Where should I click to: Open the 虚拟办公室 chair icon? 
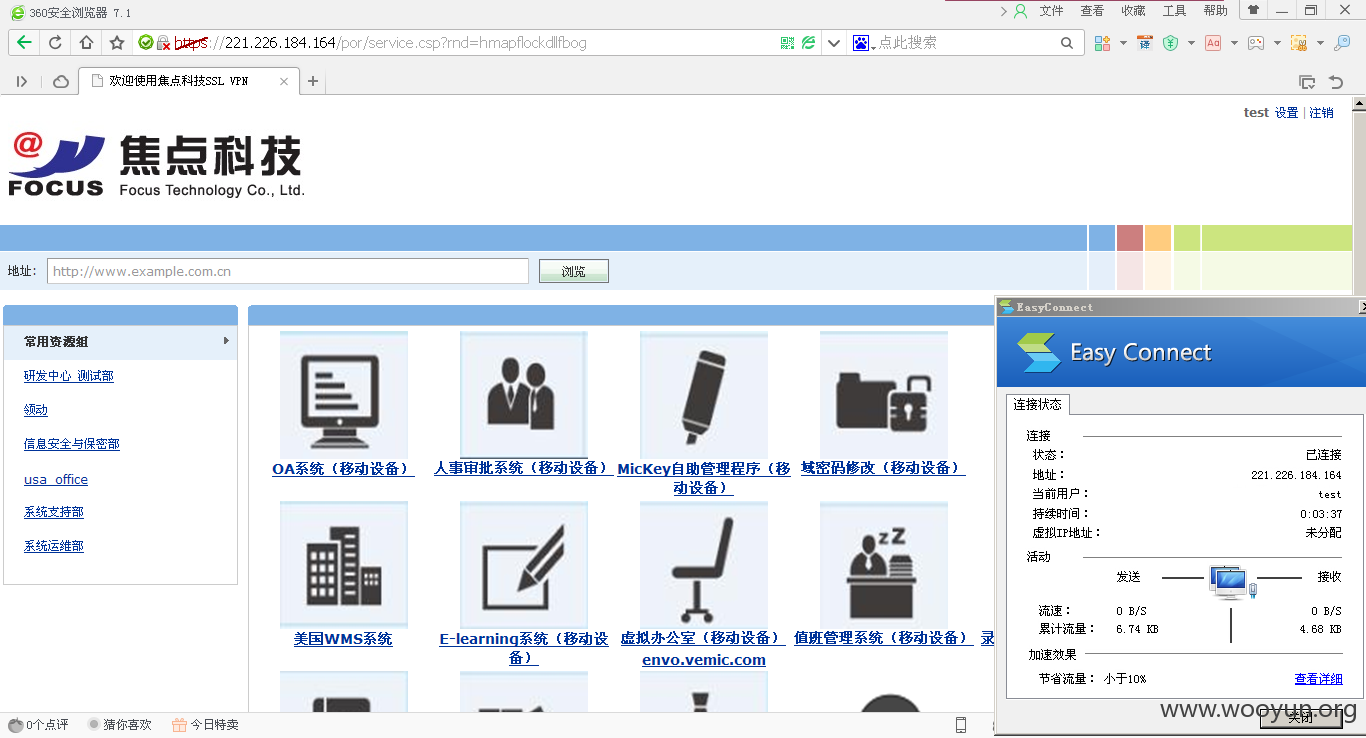(704, 565)
